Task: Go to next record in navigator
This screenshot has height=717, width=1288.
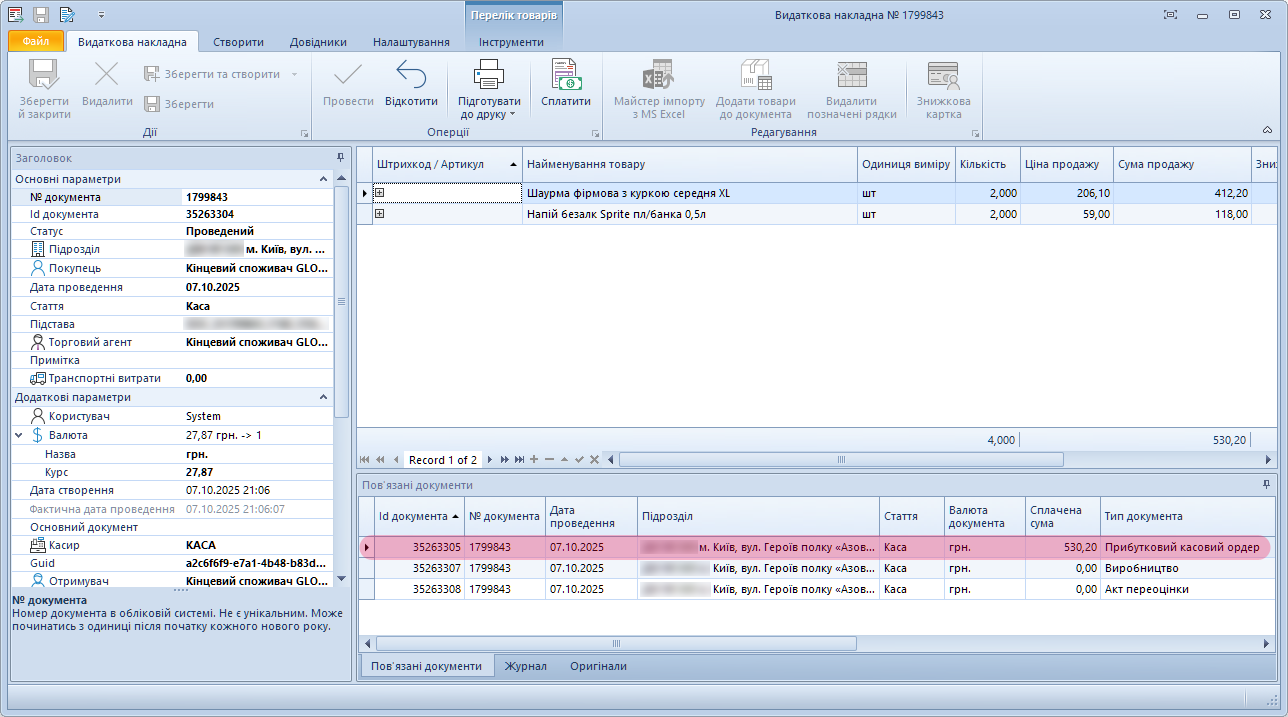Action: (490, 460)
